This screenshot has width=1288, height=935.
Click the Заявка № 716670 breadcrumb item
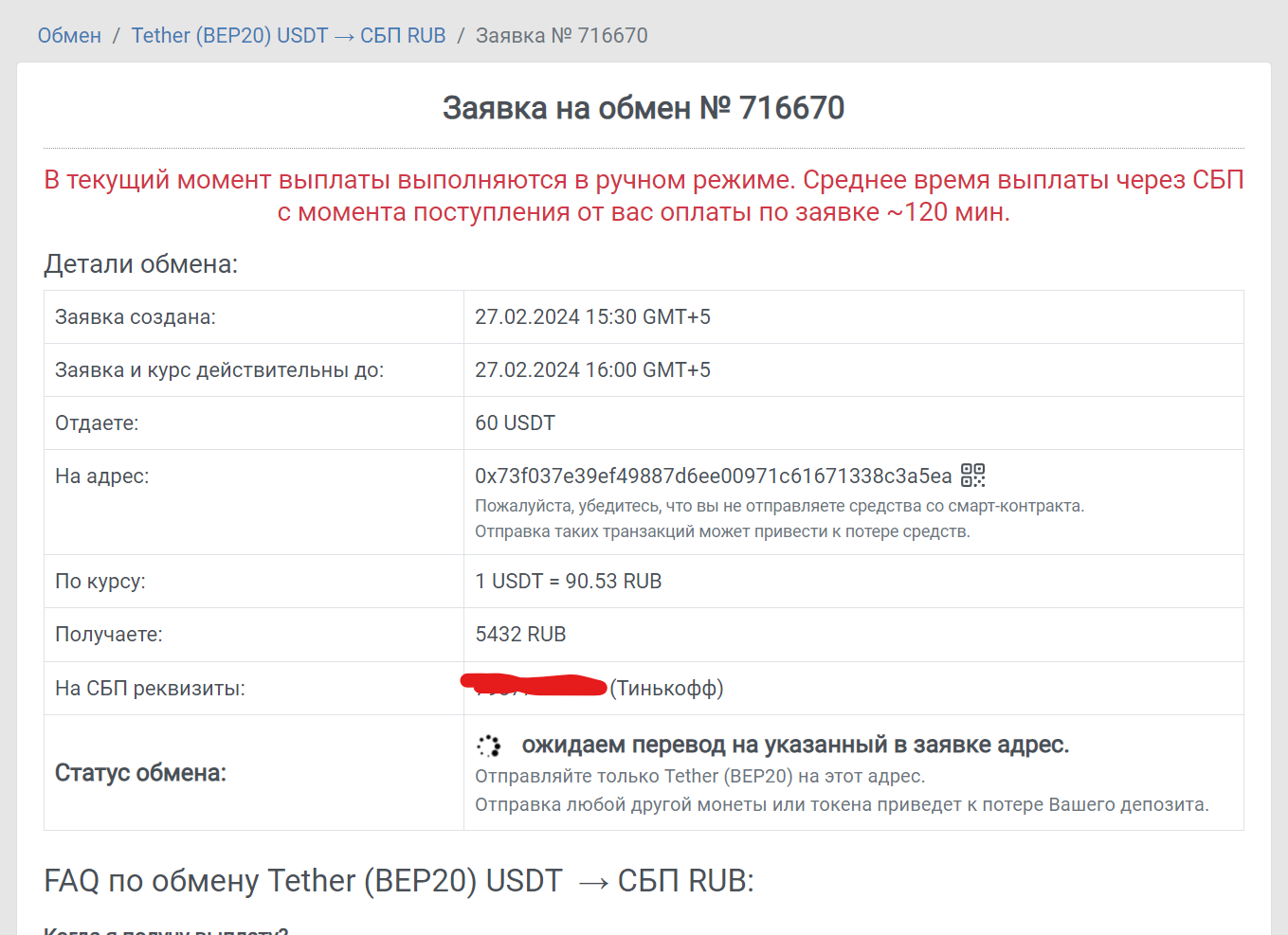(561, 36)
